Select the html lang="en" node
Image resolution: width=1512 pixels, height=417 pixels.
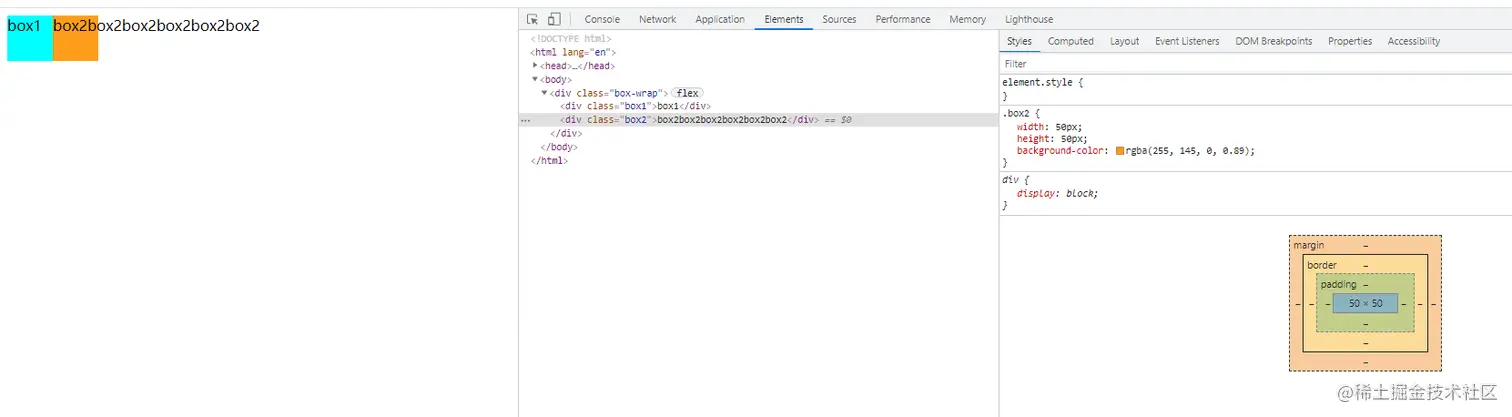pos(573,52)
